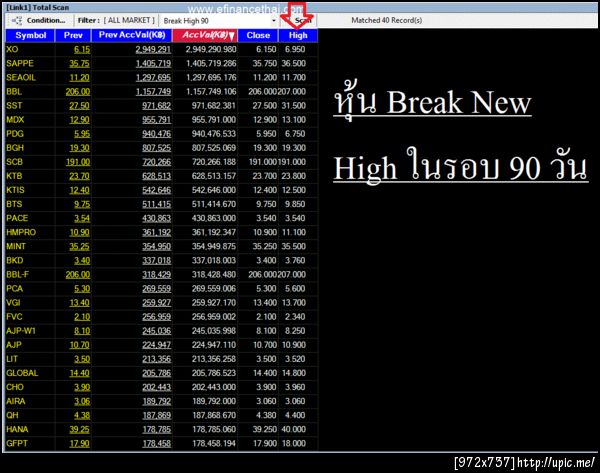
Task: Click SEAOIL Prev AccVal 1,297,695 link
Action: [x=153, y=78]
